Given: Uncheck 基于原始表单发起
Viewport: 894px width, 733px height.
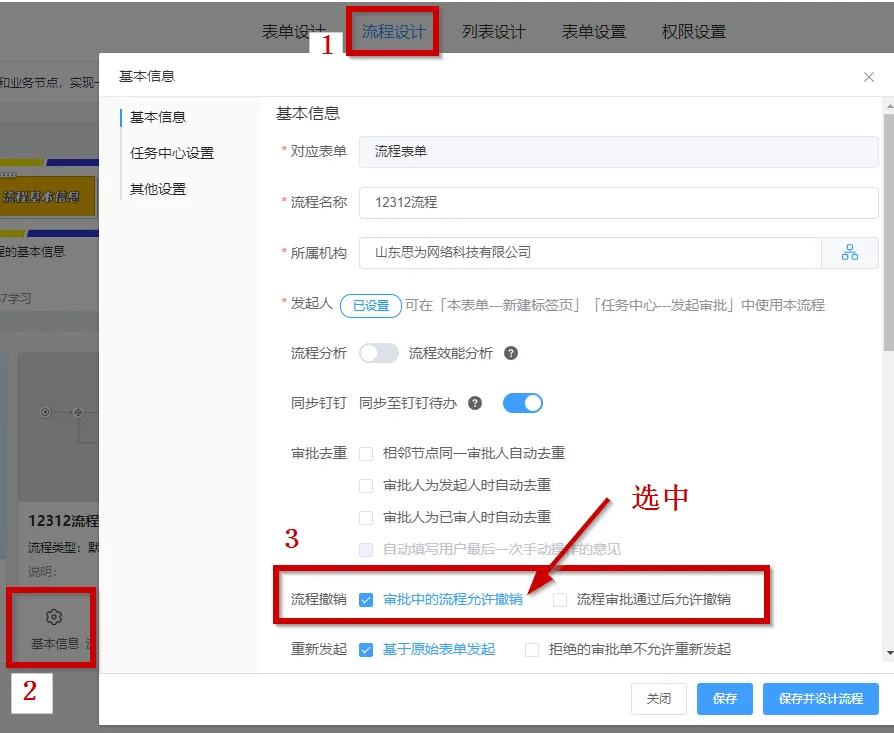Looking at the screenshot, I should pyautogui.click(x=366, y=649).
